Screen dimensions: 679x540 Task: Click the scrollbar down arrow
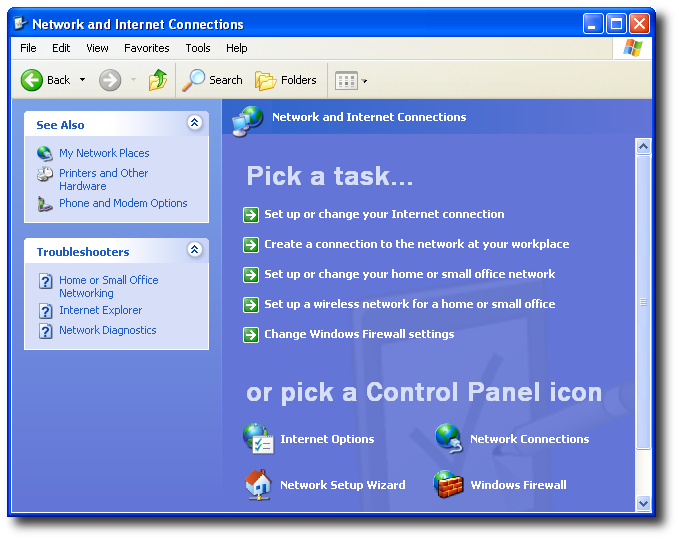643,504
